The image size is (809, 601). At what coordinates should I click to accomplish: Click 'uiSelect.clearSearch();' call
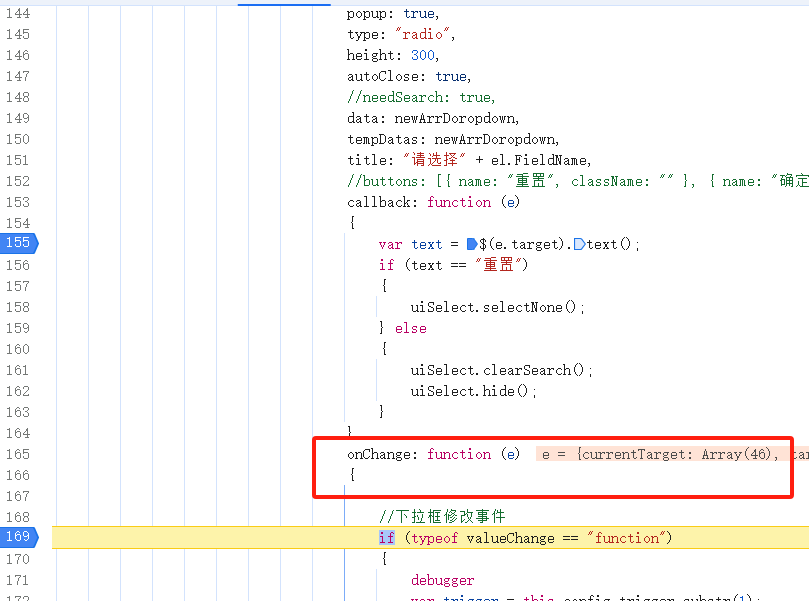[501, 370]
